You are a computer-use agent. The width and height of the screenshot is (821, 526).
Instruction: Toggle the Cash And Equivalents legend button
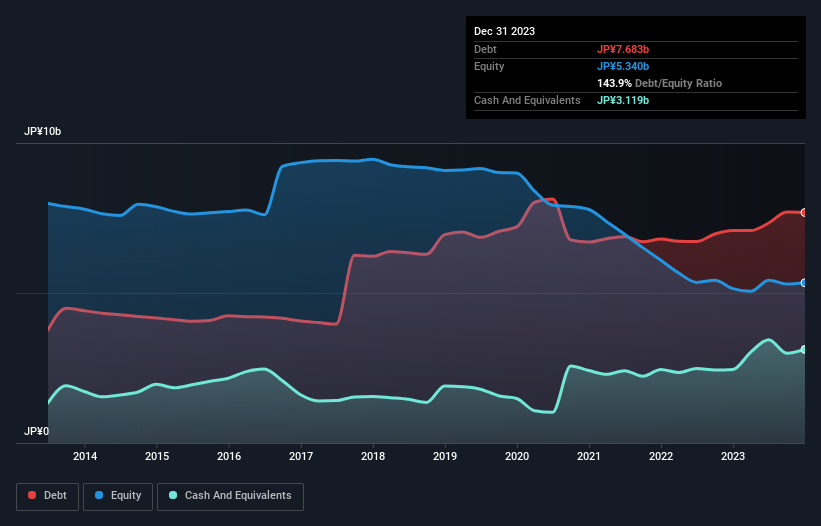[230, 496]
